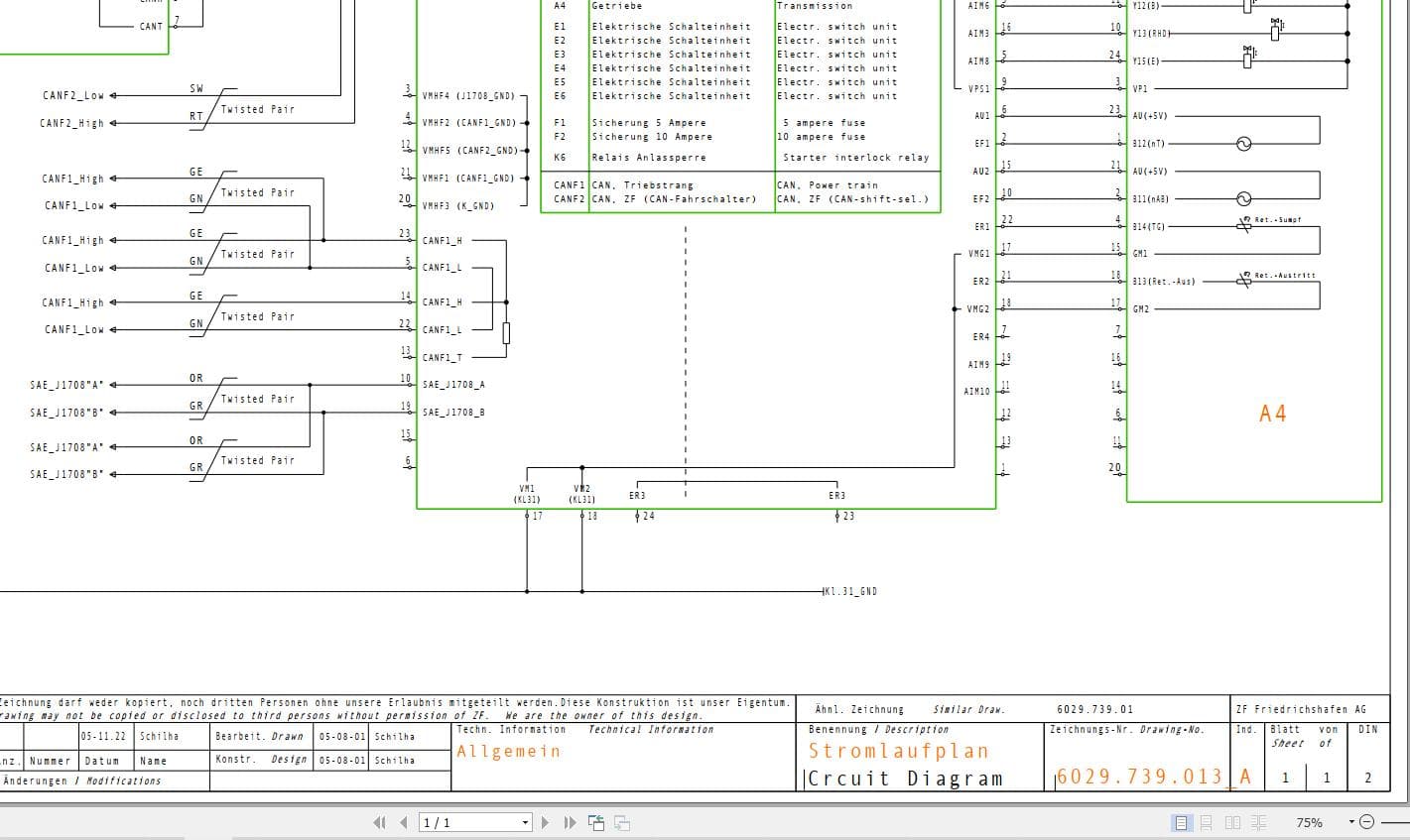Click the GM1 label

click(1140, 254)
